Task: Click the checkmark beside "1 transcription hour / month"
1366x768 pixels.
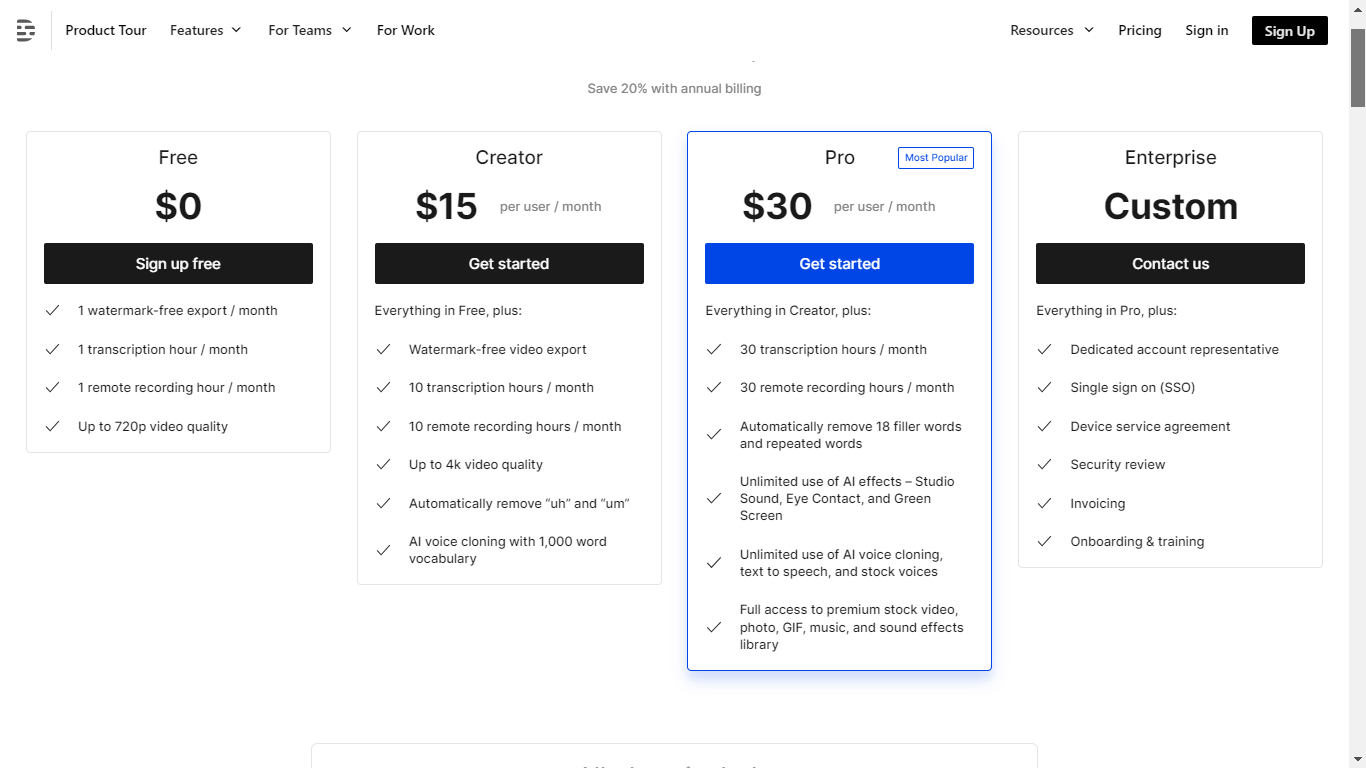Action: (53, 349)
